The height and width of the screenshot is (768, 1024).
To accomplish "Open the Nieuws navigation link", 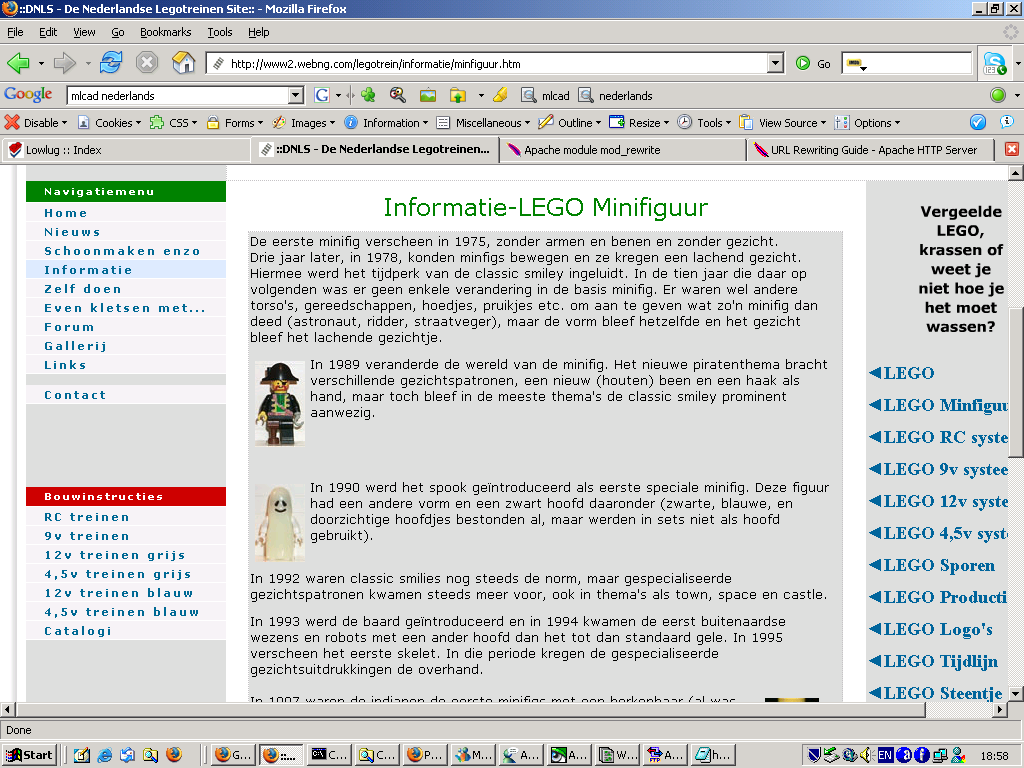I will 72,232.
